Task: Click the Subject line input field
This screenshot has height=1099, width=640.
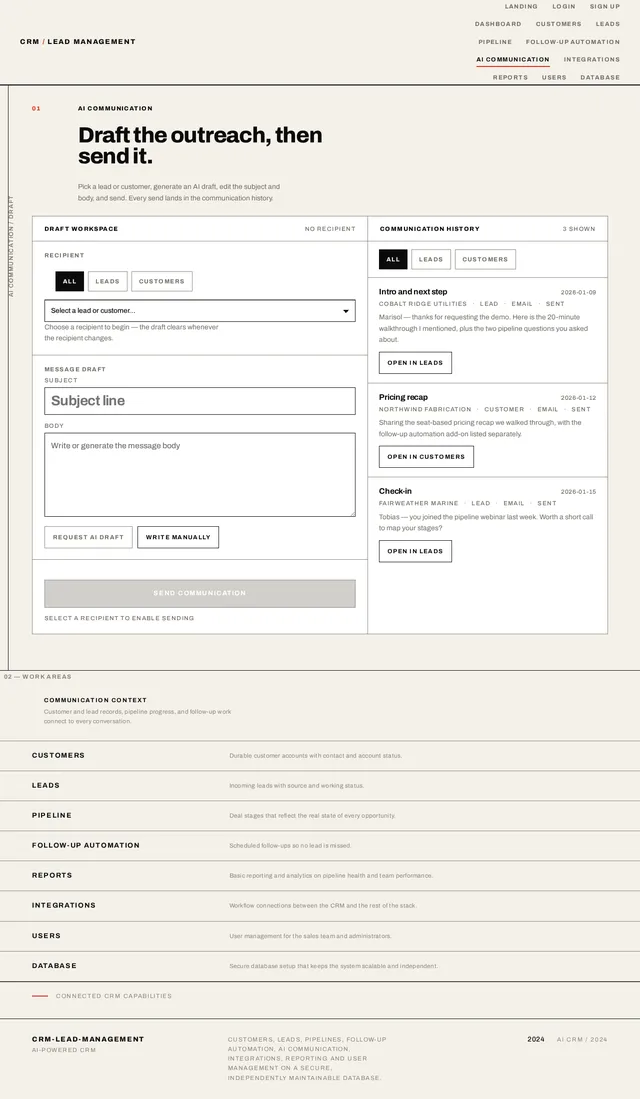Action: 200,401
